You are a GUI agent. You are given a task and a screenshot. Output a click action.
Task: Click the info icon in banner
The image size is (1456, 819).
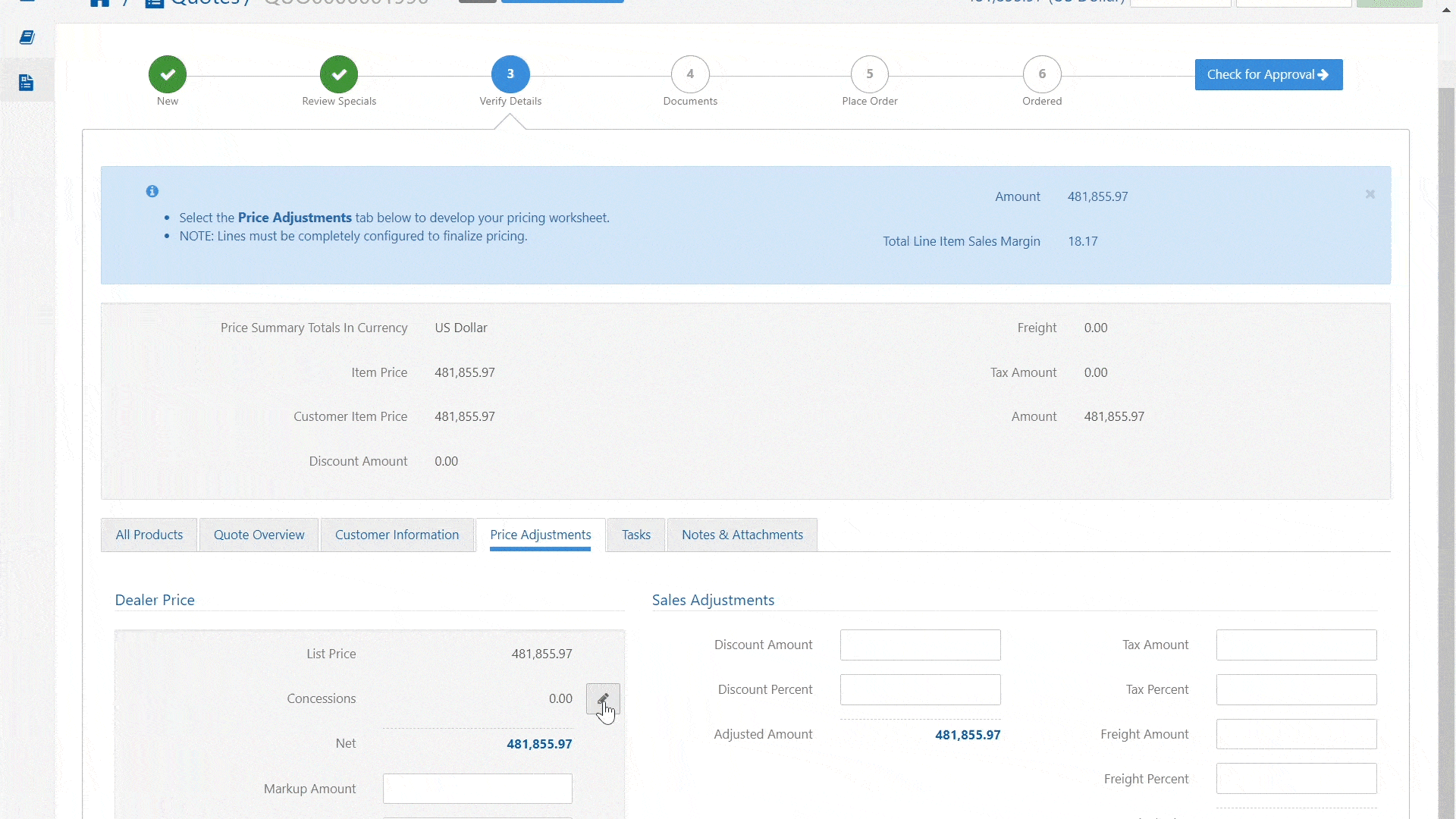[x=152, y=191]
